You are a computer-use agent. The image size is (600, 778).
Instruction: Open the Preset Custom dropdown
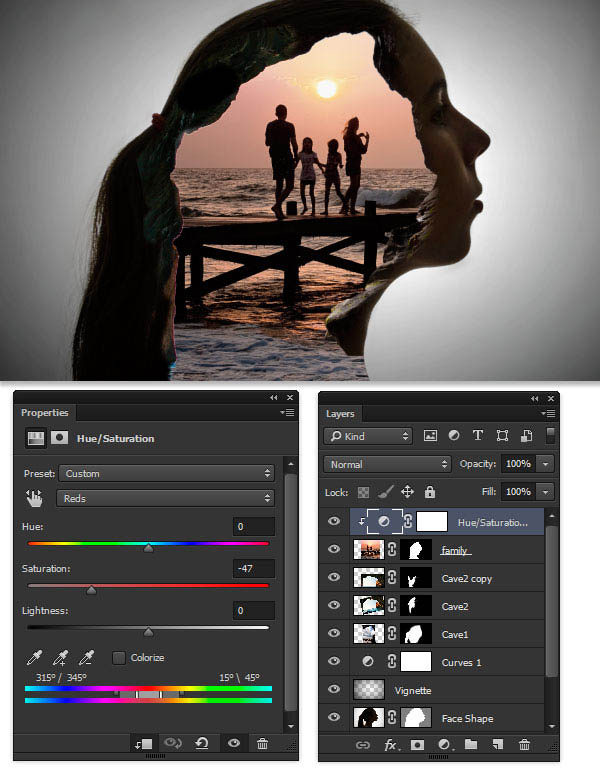coord(166,473)
